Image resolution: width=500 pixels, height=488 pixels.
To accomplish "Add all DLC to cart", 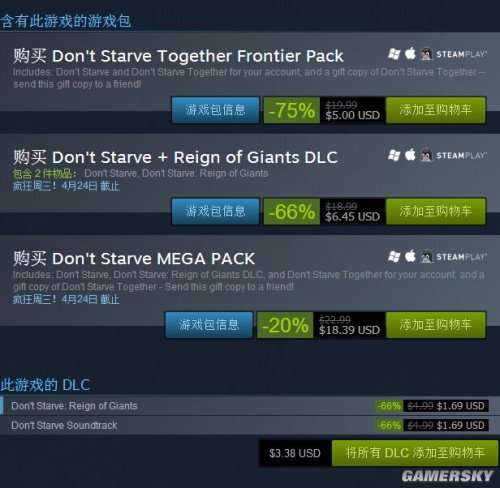I will 415,453.
